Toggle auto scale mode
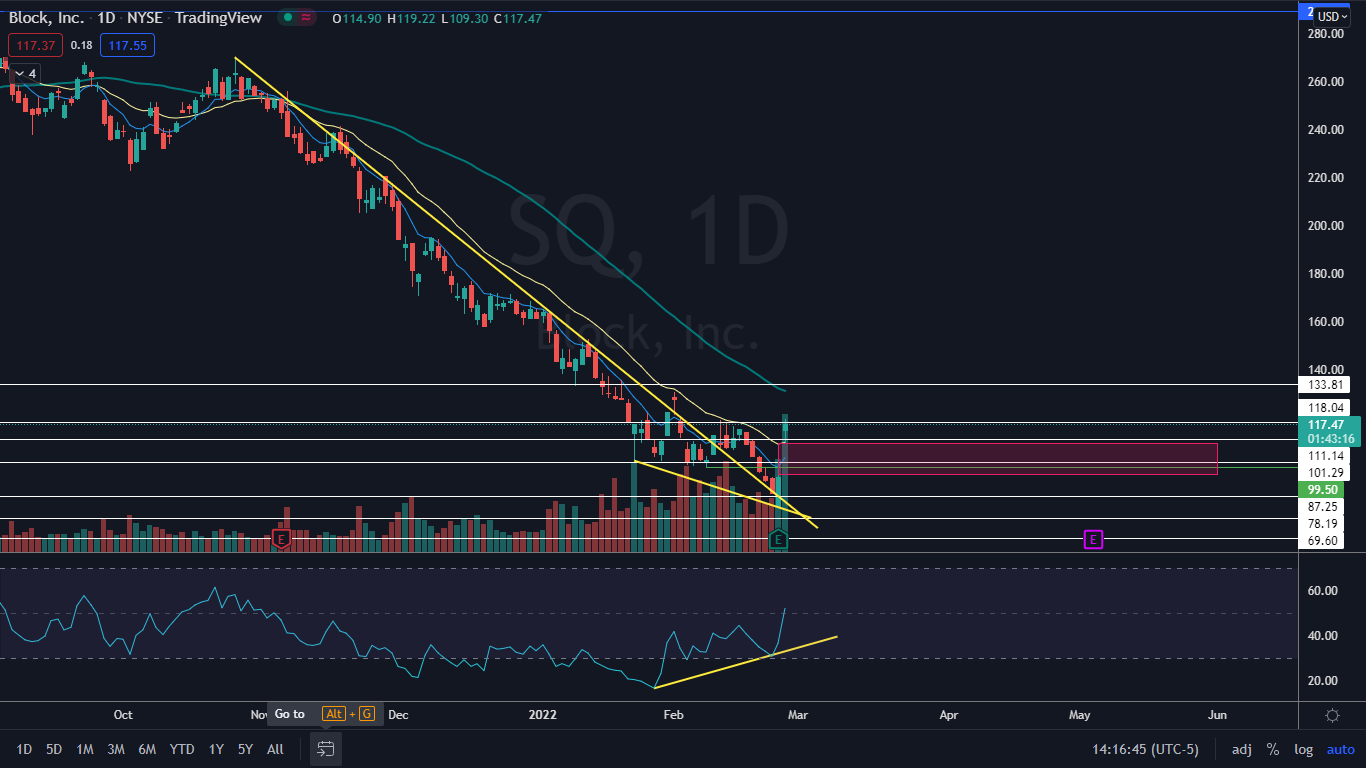 tap(1340, 749)
